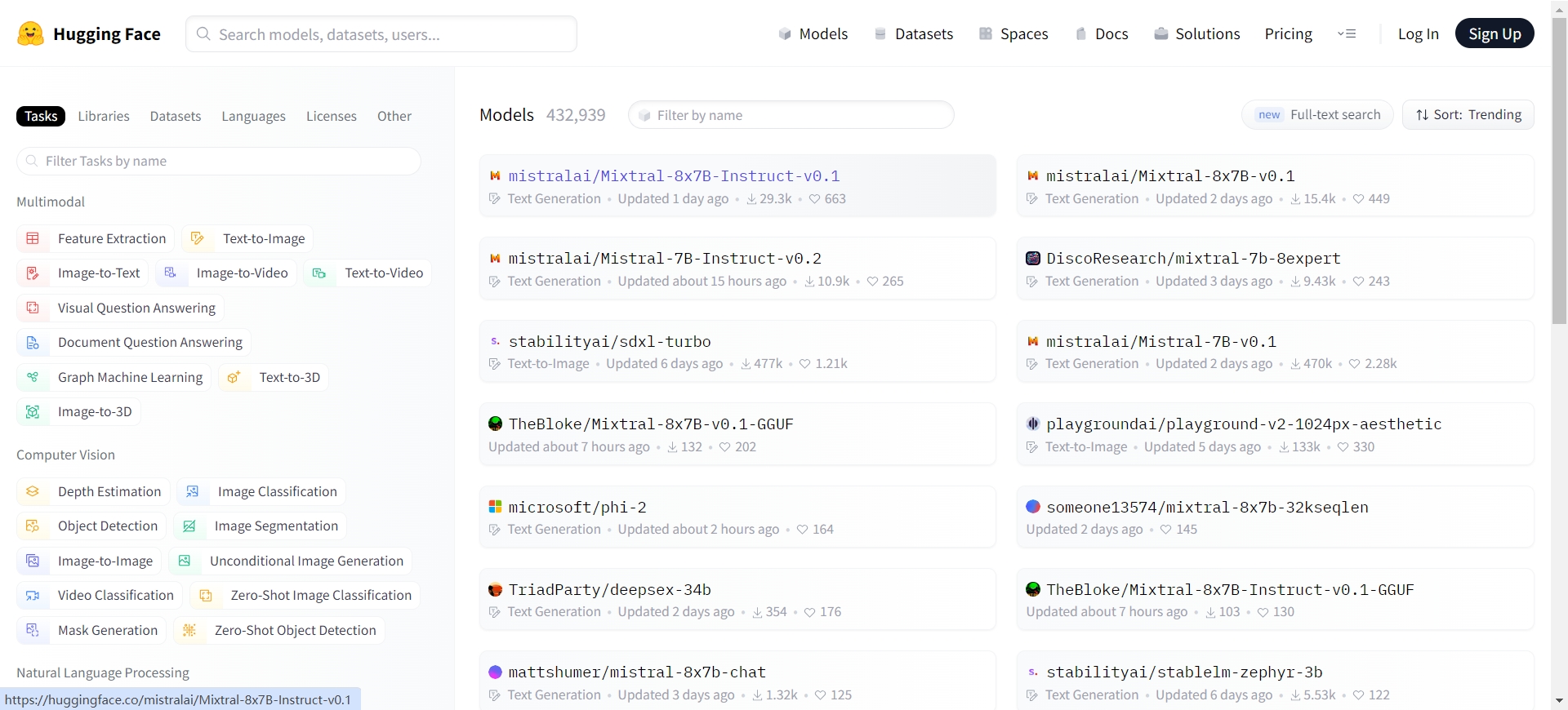
Task: Click the playgroundai avatar icon
Action: tap(1033, 424)
